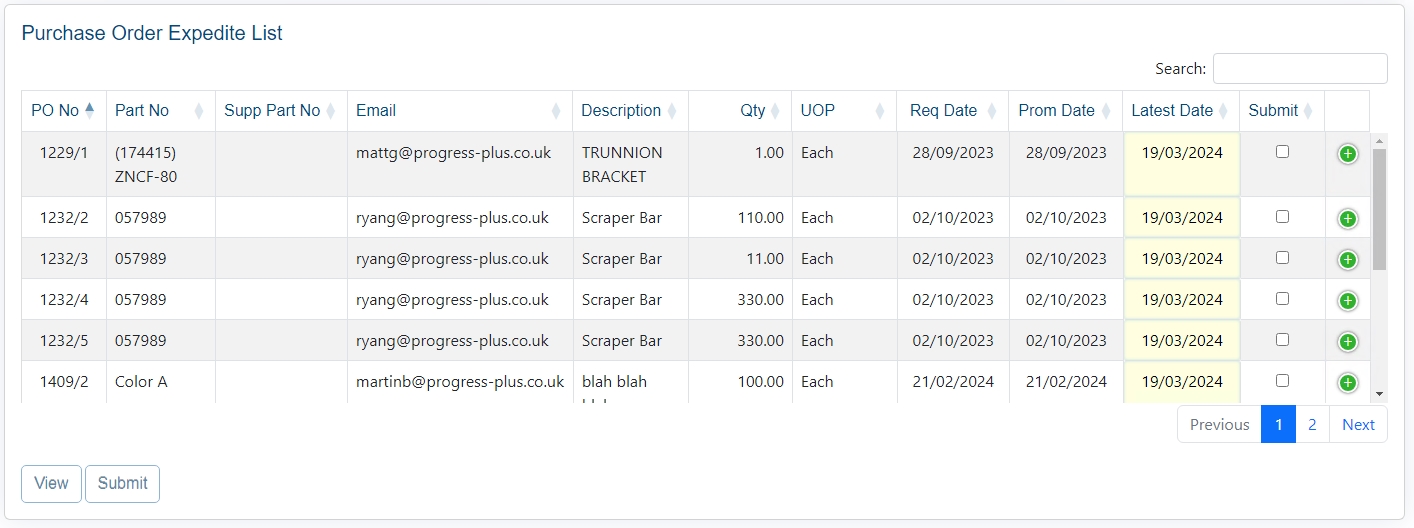Expand row PO 1232/3 with plus icon
Screen dimensions: 1414x528
[x=1347, y=260]
